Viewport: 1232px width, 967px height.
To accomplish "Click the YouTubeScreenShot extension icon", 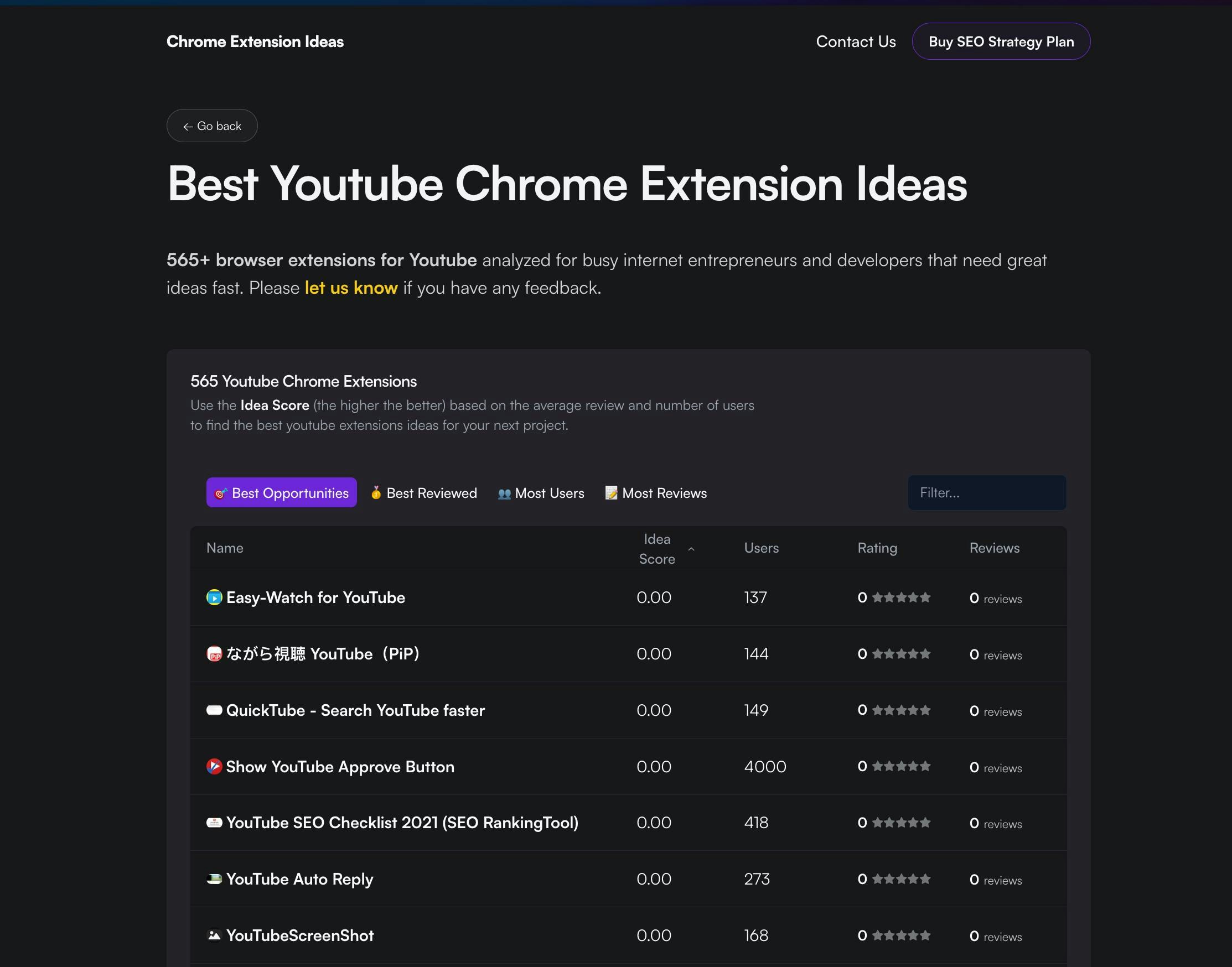I will (214, 935).
